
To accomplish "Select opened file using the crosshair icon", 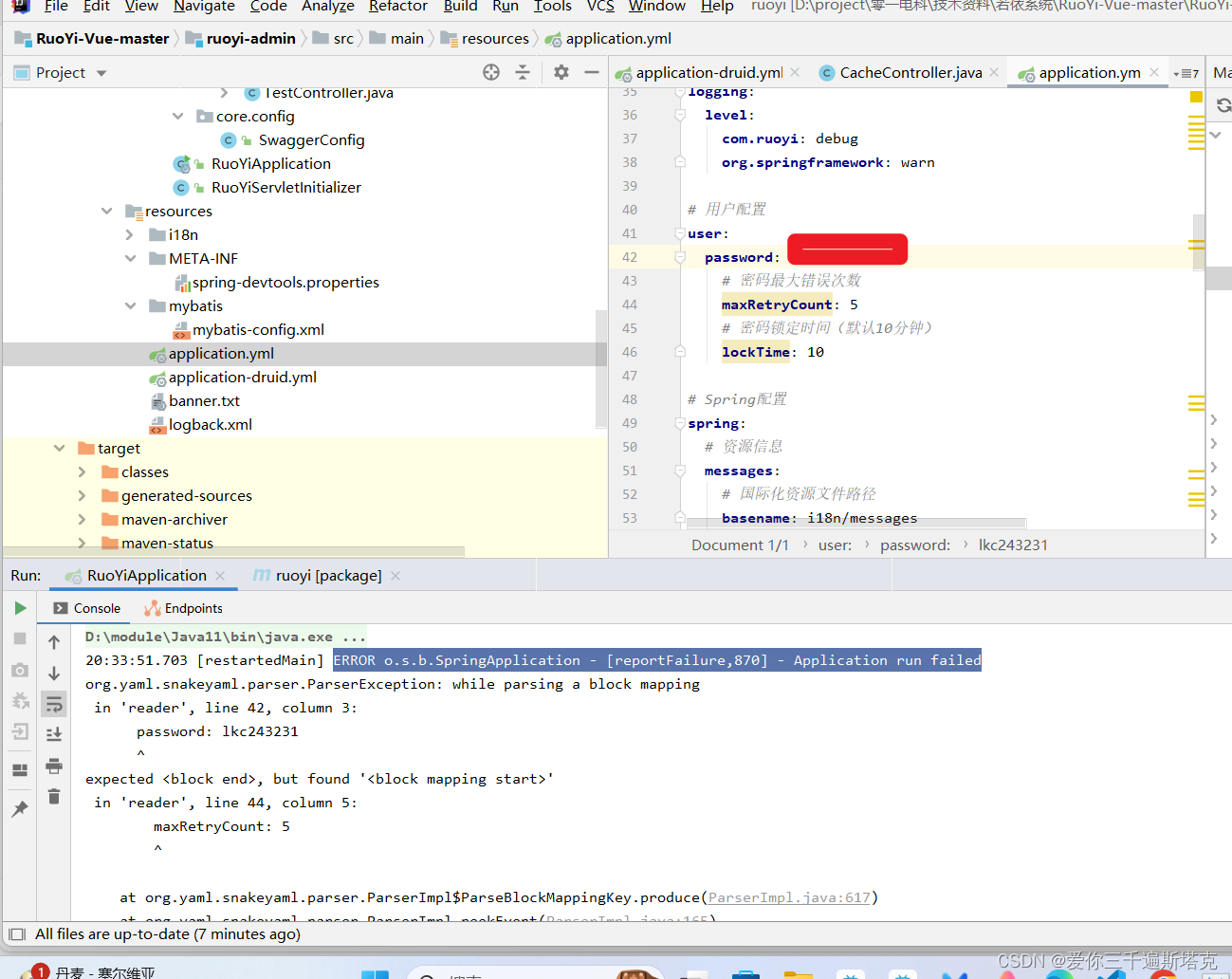I will click(490, 71).
